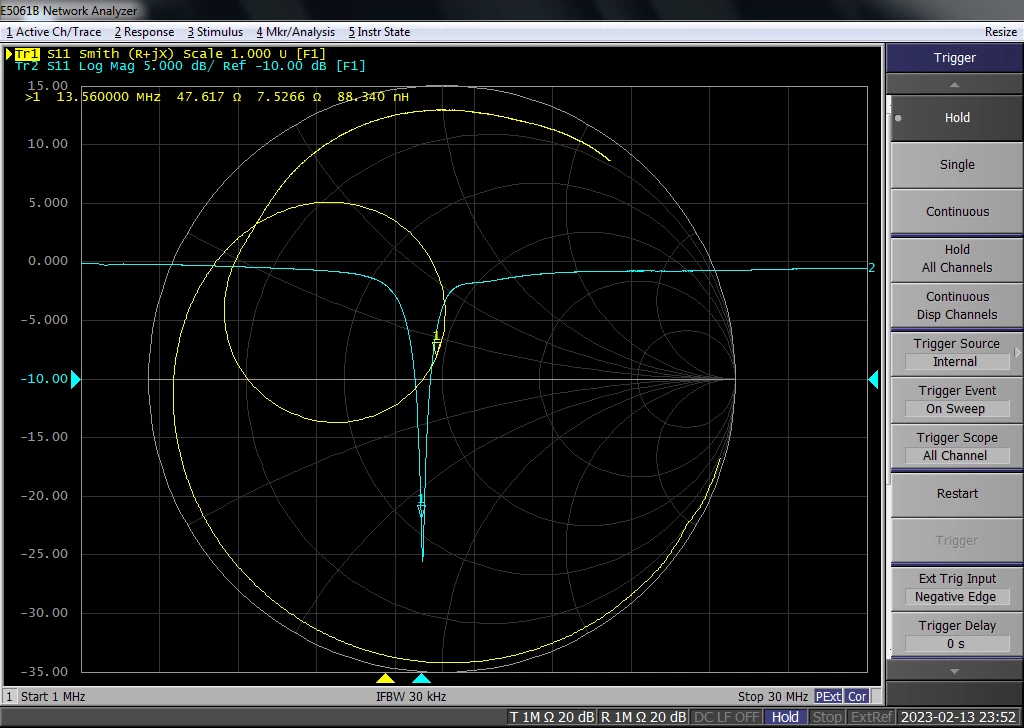
Task: Click the -10.00 reference scale label
Action: click(x=44, y=379)
